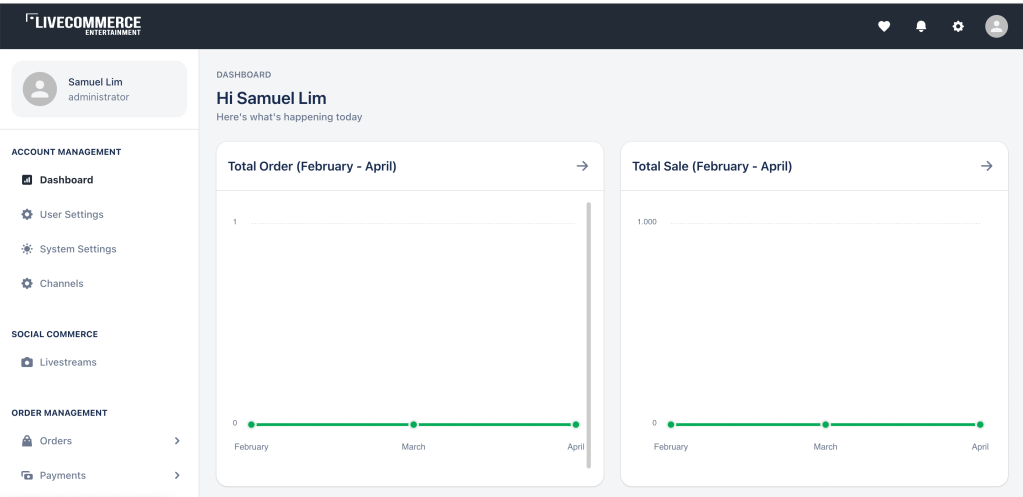The height and width of the screenshot is (497, 1023).
Task: Open the settings gear in top bar
Action: pos(958,27)
